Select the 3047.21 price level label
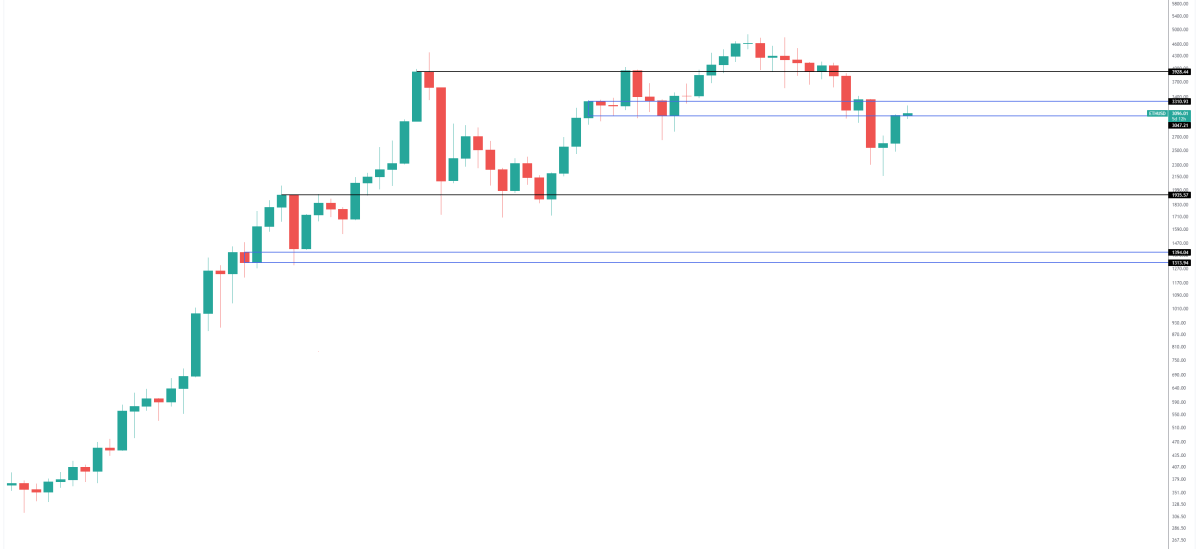The width and height of the screenshot is (1199, 549). (x=1180, y=125)
